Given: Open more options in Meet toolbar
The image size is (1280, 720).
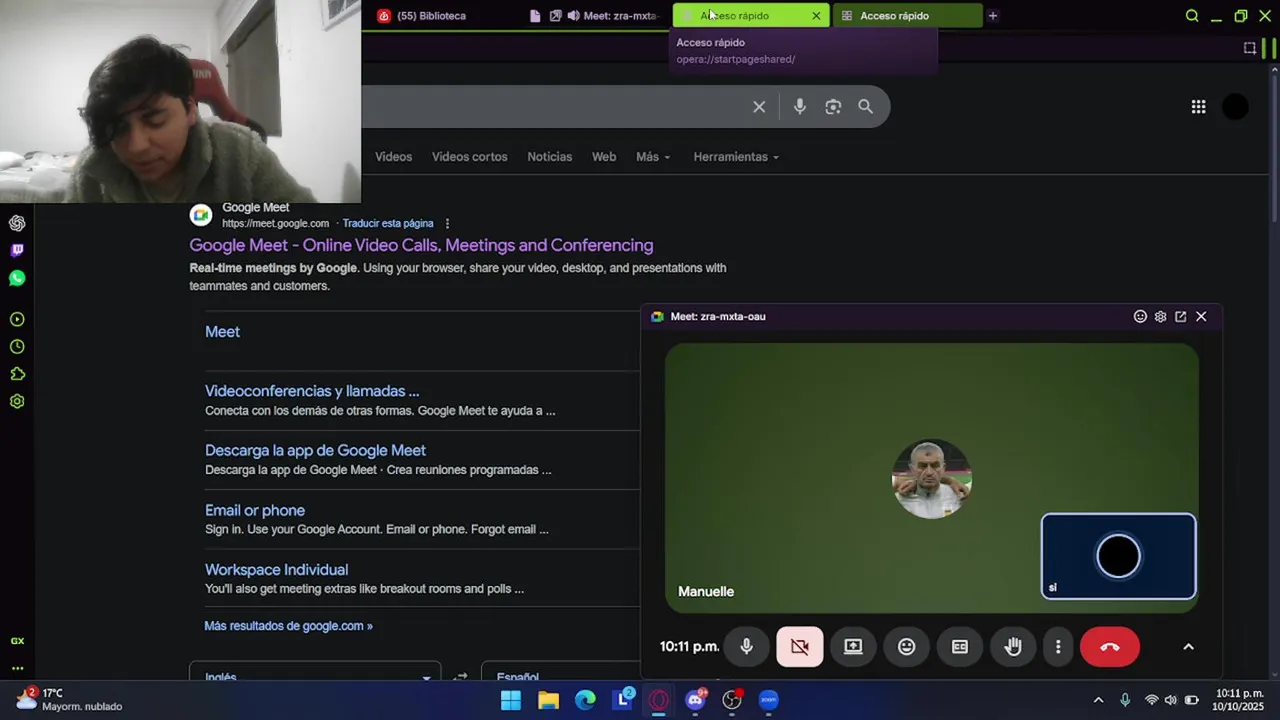Looking at the screenshot, I should 1058,647.
